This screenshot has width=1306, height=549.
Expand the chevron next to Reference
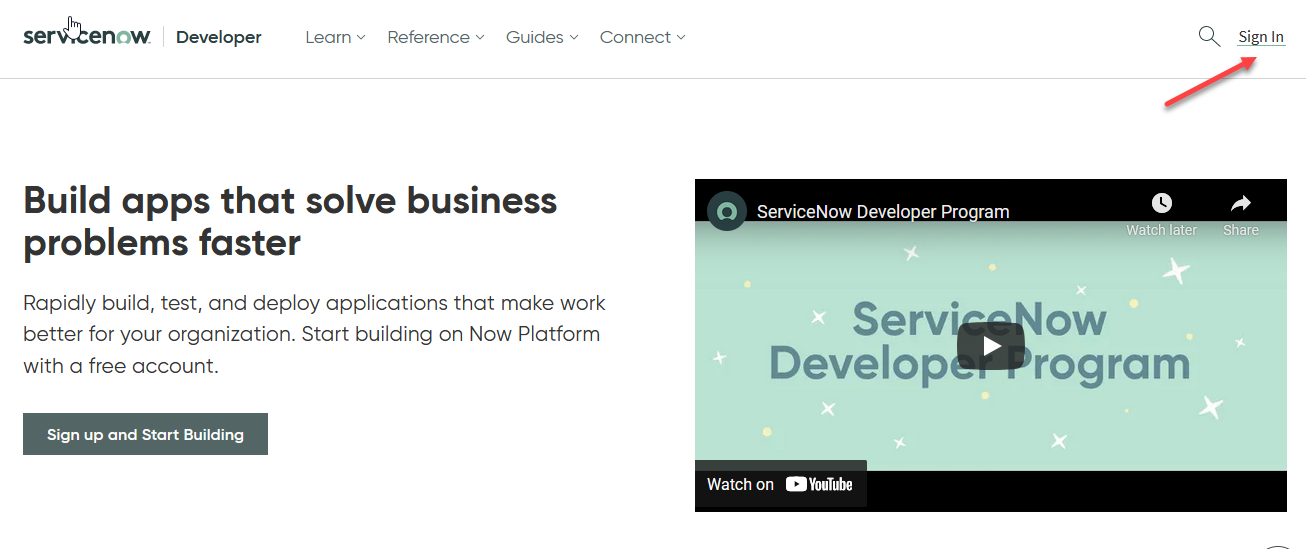480,38
